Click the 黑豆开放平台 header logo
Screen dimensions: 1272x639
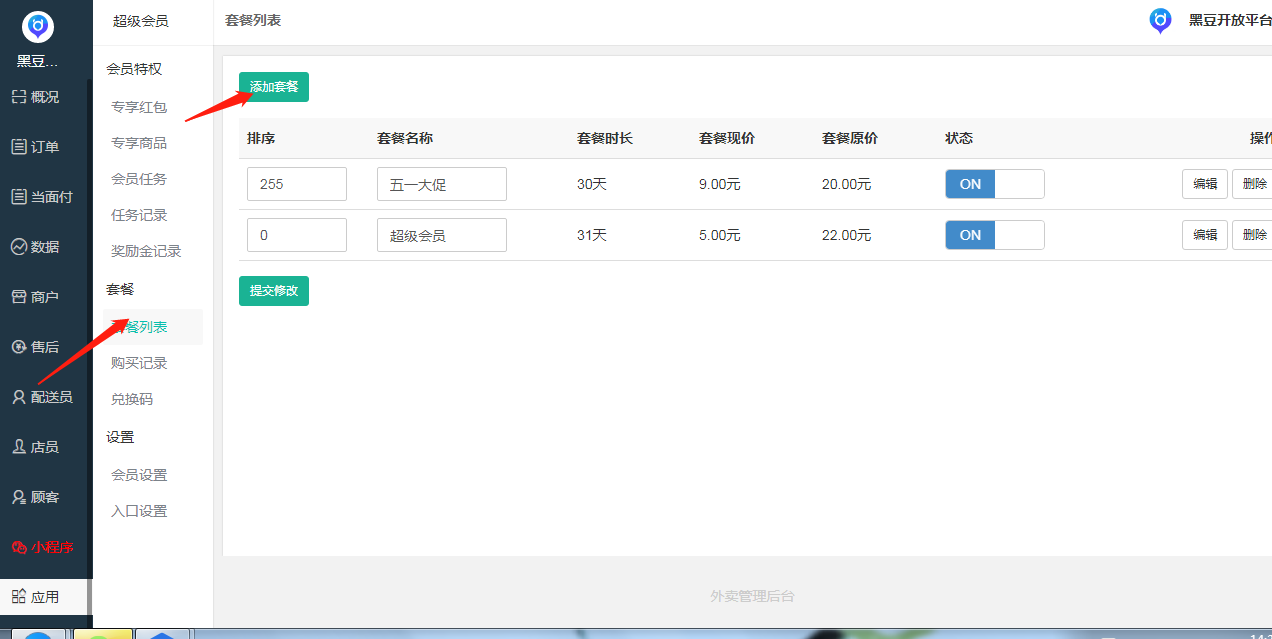1160,21
